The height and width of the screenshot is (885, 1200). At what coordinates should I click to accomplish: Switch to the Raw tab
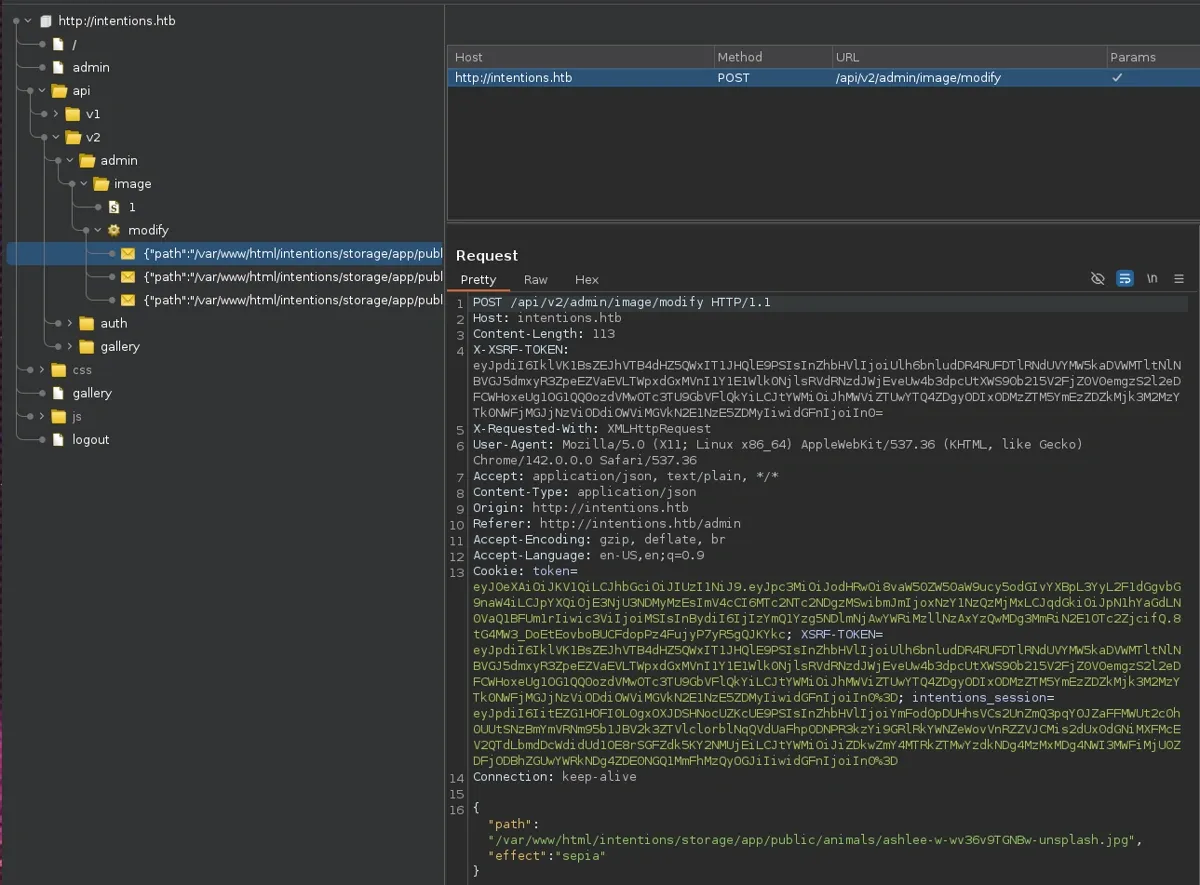point(536,280)
